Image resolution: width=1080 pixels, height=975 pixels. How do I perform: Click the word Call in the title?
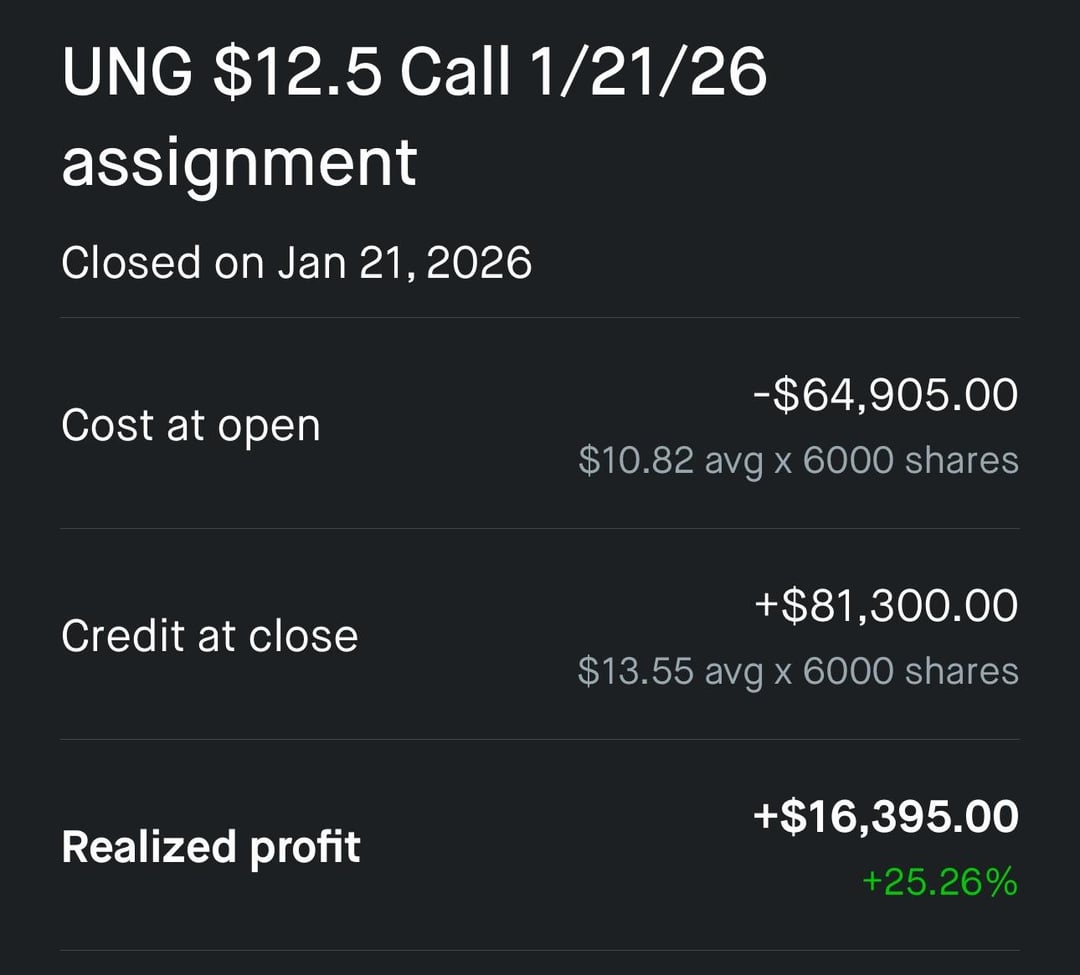(x=454, y=73)
